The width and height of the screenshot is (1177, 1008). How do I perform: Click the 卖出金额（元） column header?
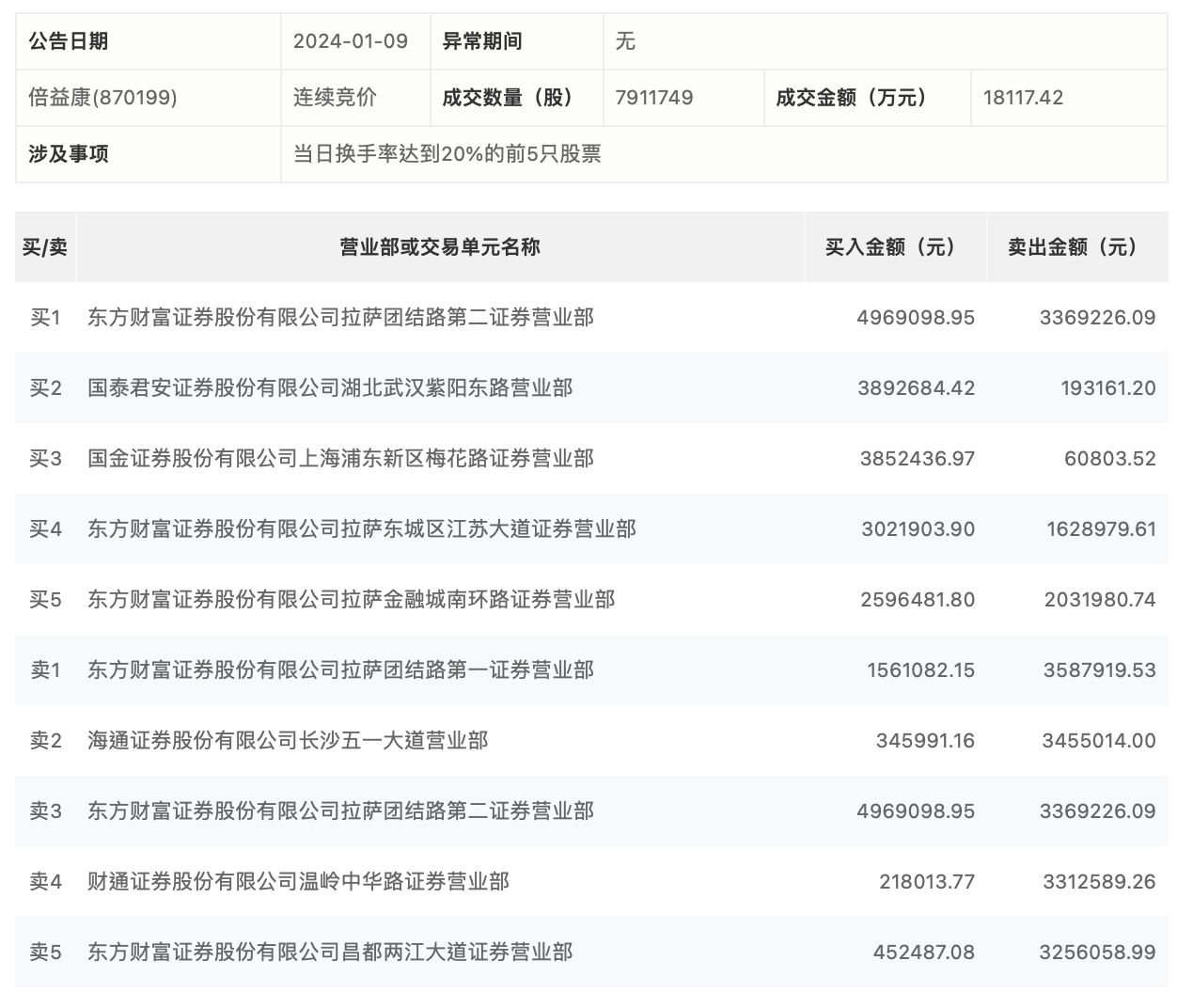coord(1077,247)
